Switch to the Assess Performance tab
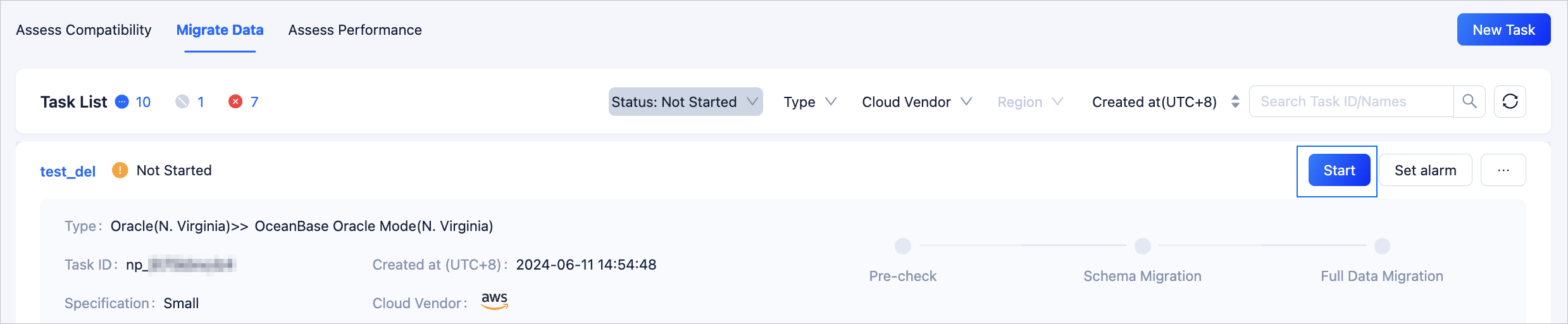The width and height of the screenshot is (1568, 324). click(x=355, y=30)
